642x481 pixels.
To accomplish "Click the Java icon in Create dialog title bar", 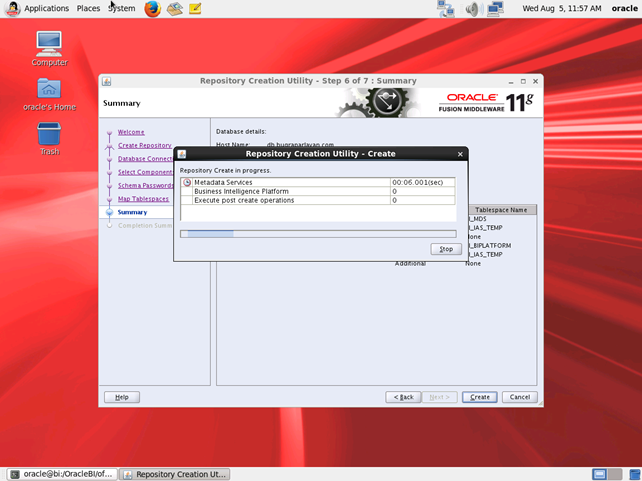I will click(x=182, y=154).
